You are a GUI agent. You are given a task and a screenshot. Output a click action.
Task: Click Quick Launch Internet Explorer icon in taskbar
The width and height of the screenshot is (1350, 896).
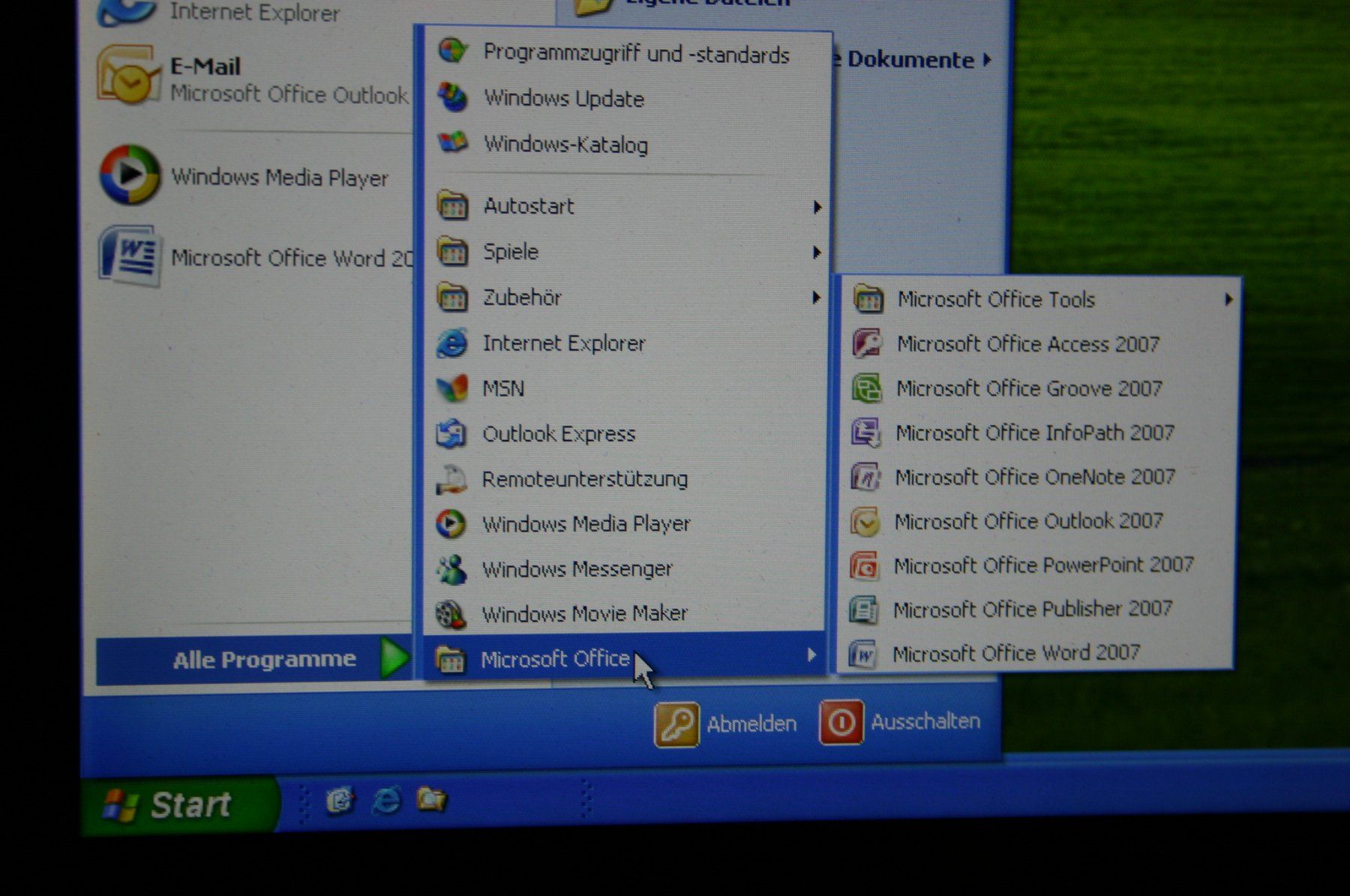click(x=386, y=801)
